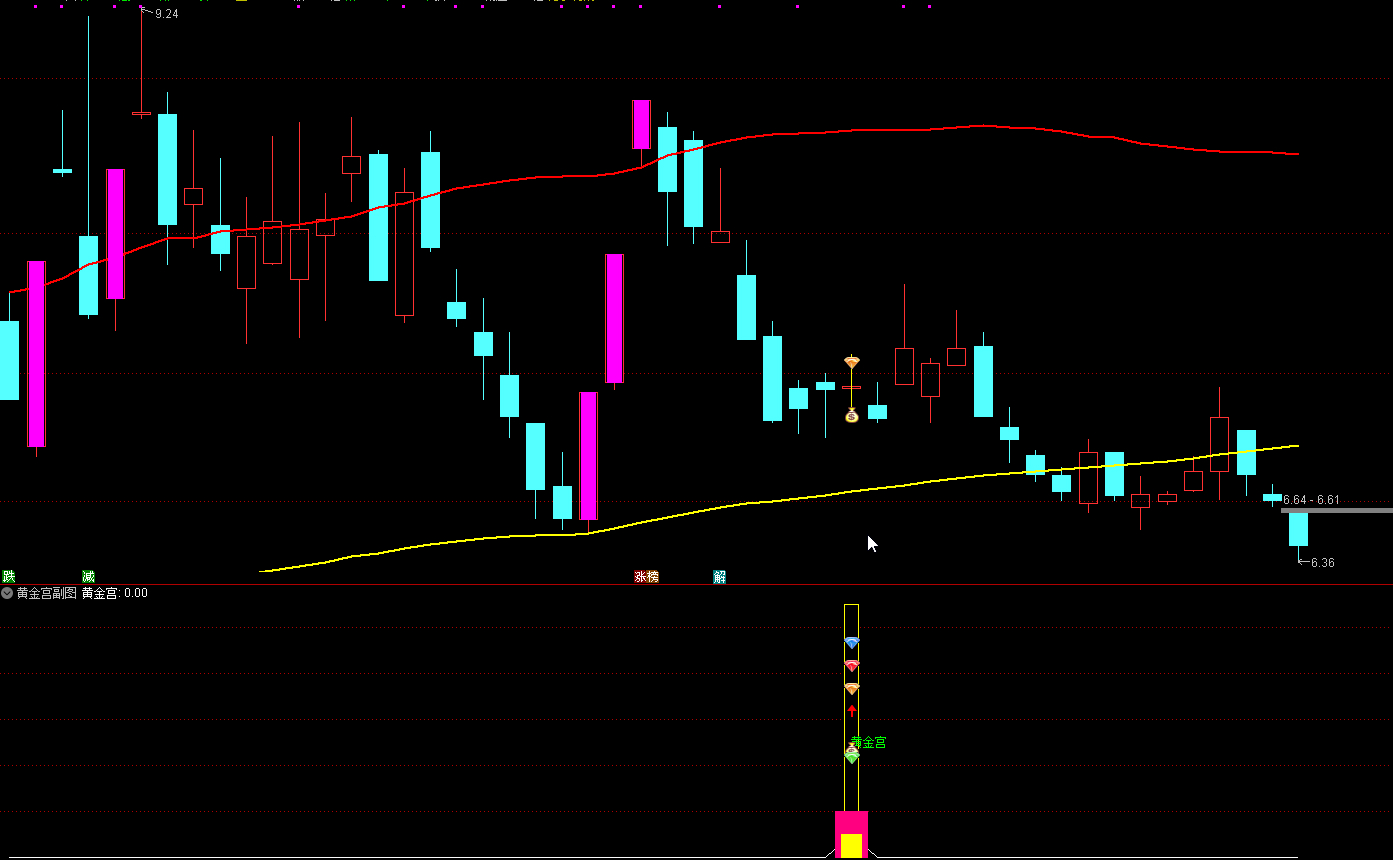Click the gray 6.64 - 6.61 gap marker

[1336, 510]
